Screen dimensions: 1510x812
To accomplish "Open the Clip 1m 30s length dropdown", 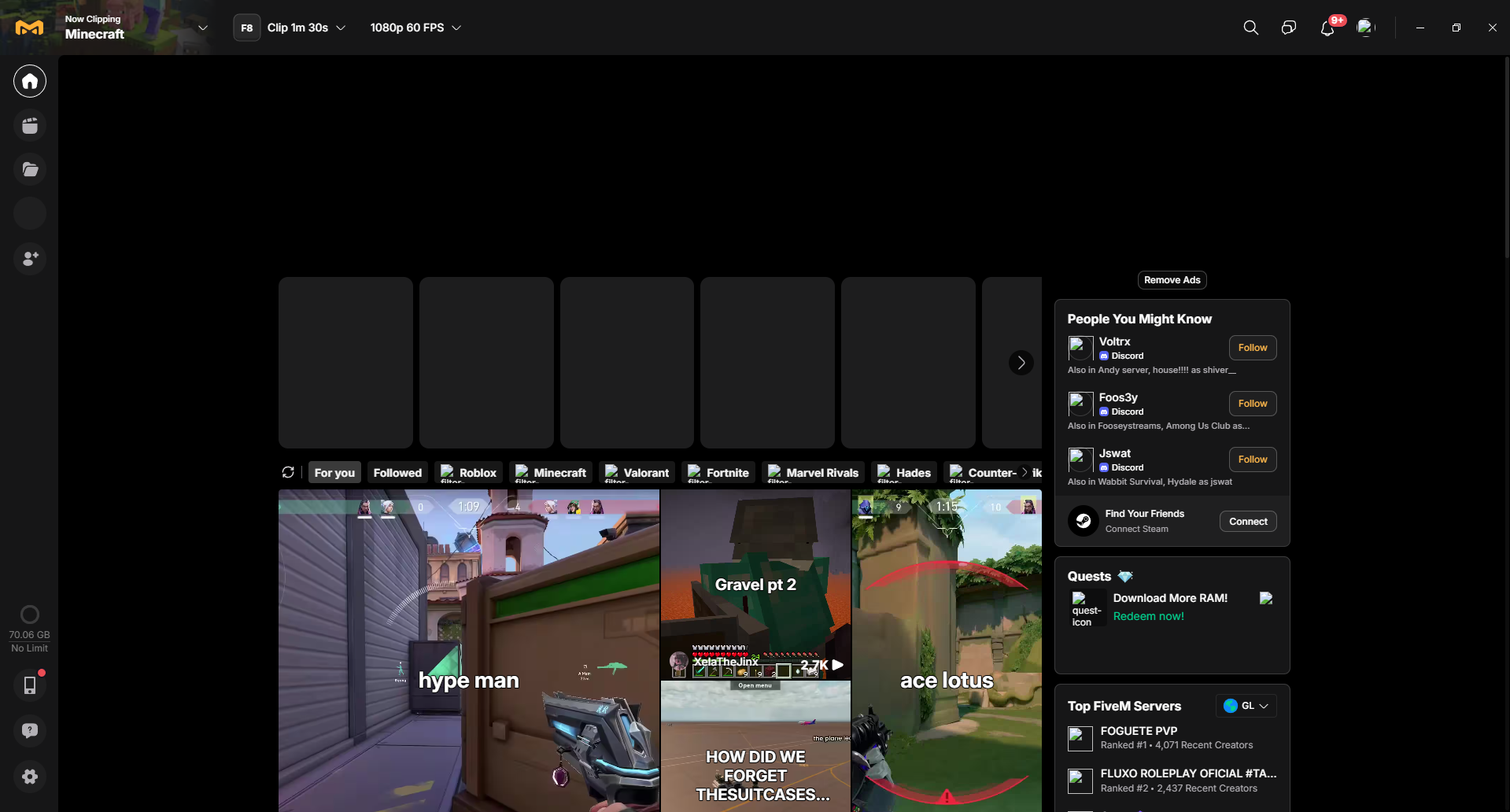I will (306, 28).
